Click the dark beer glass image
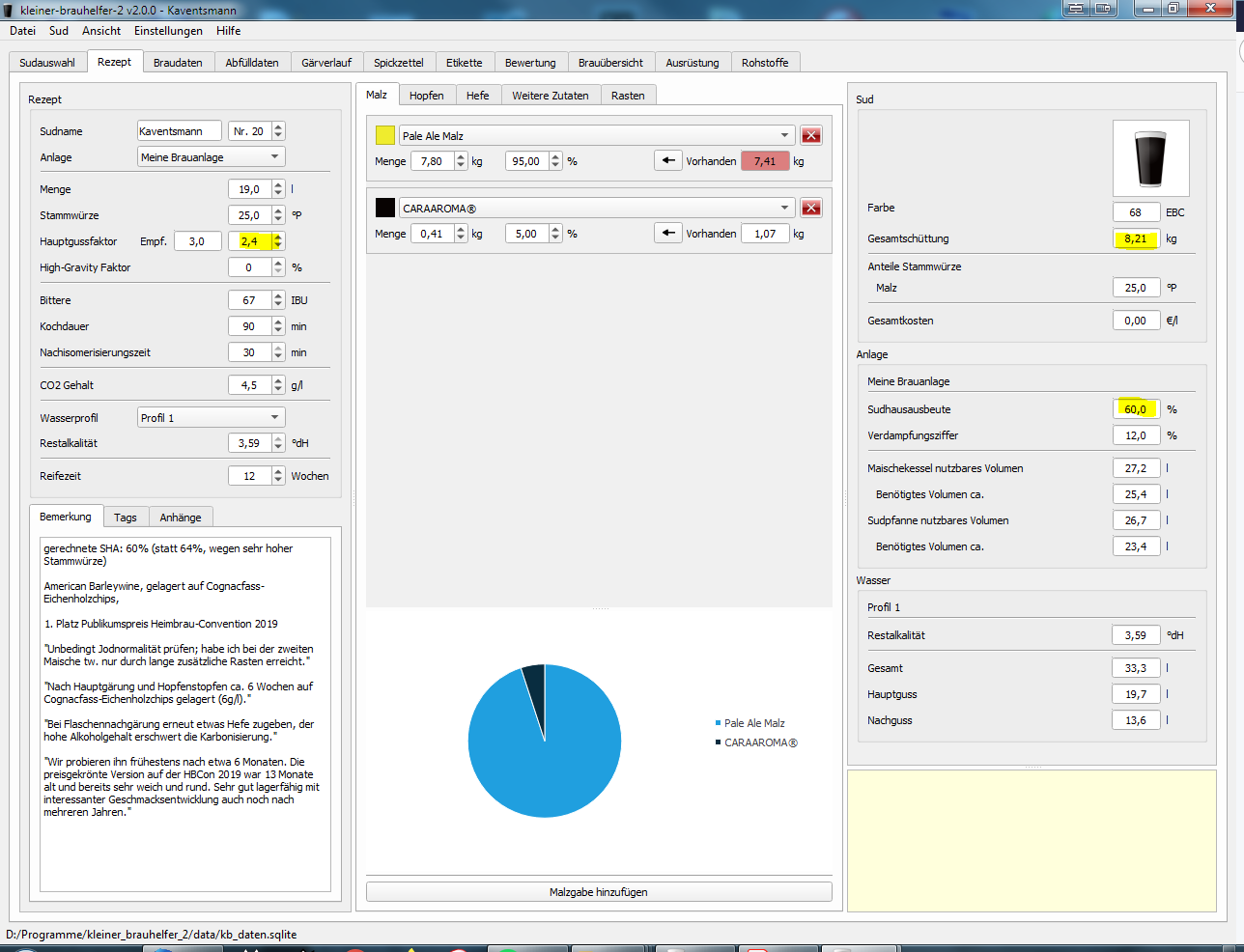Screen dimensions: 1244x952 (1150, 158)
